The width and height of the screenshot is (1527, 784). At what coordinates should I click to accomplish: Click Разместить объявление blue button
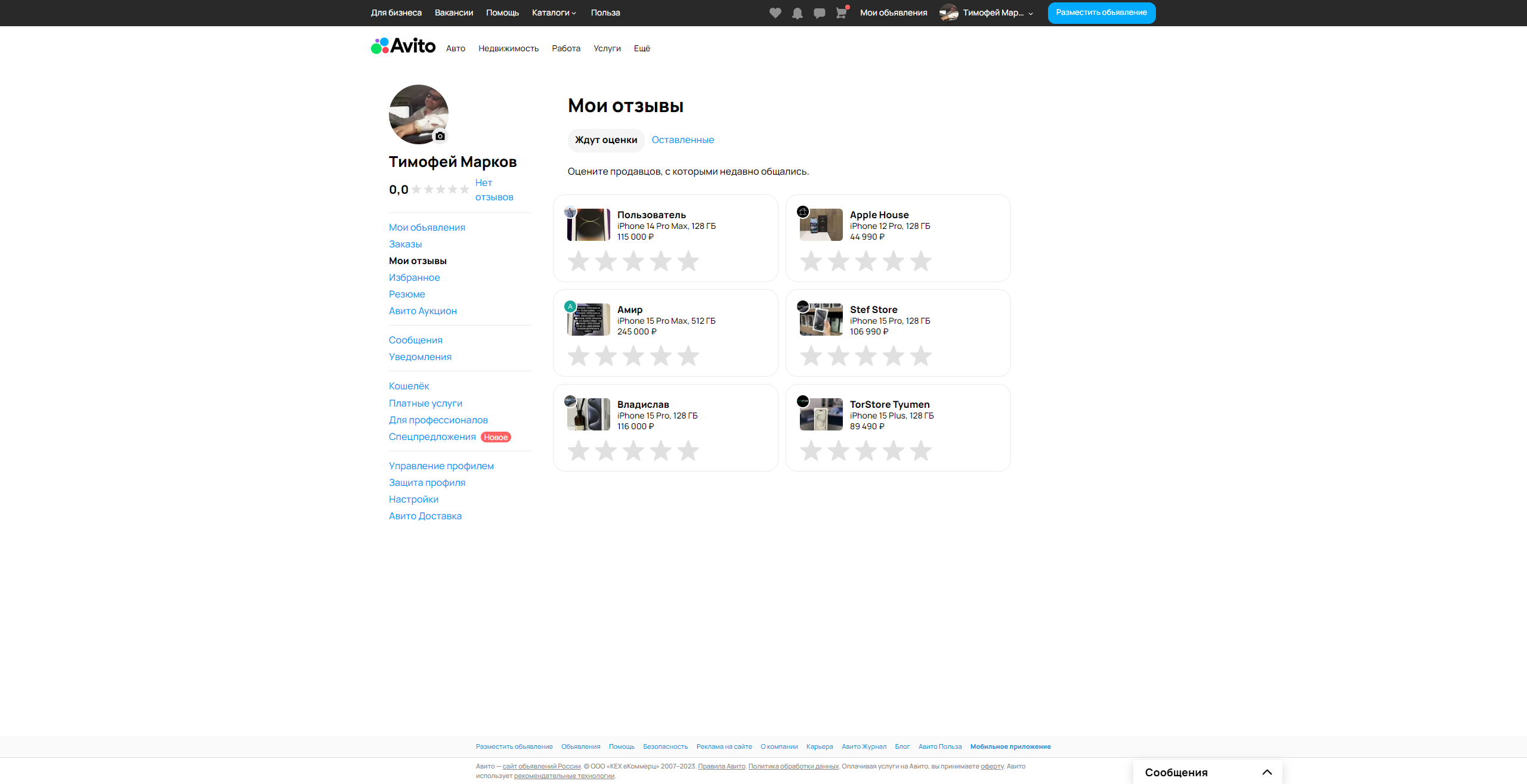(x=1101, y=13)
